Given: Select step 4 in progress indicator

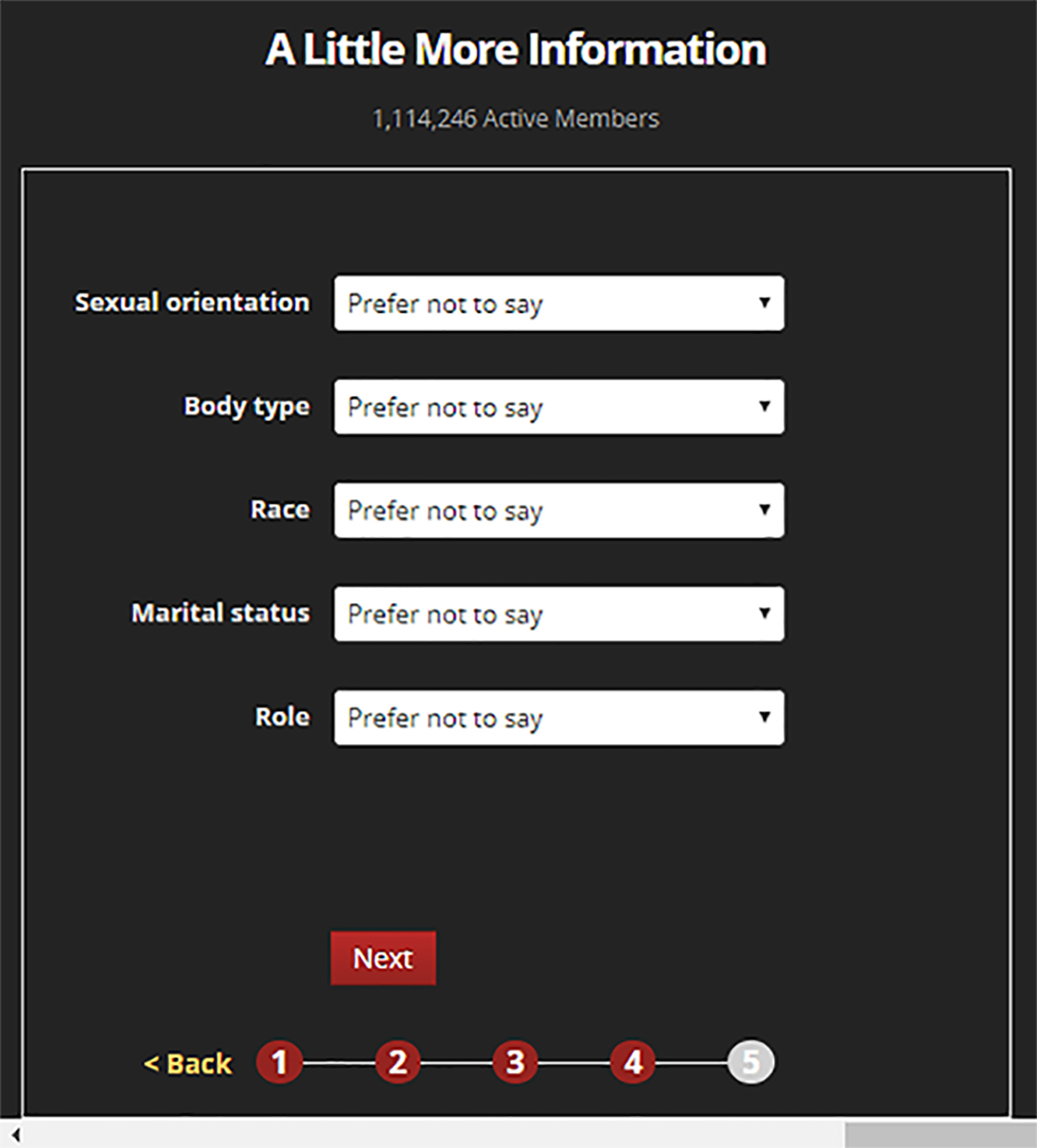Looking at the screenshot, I should pyautogui.click(x=633, y=1062).
